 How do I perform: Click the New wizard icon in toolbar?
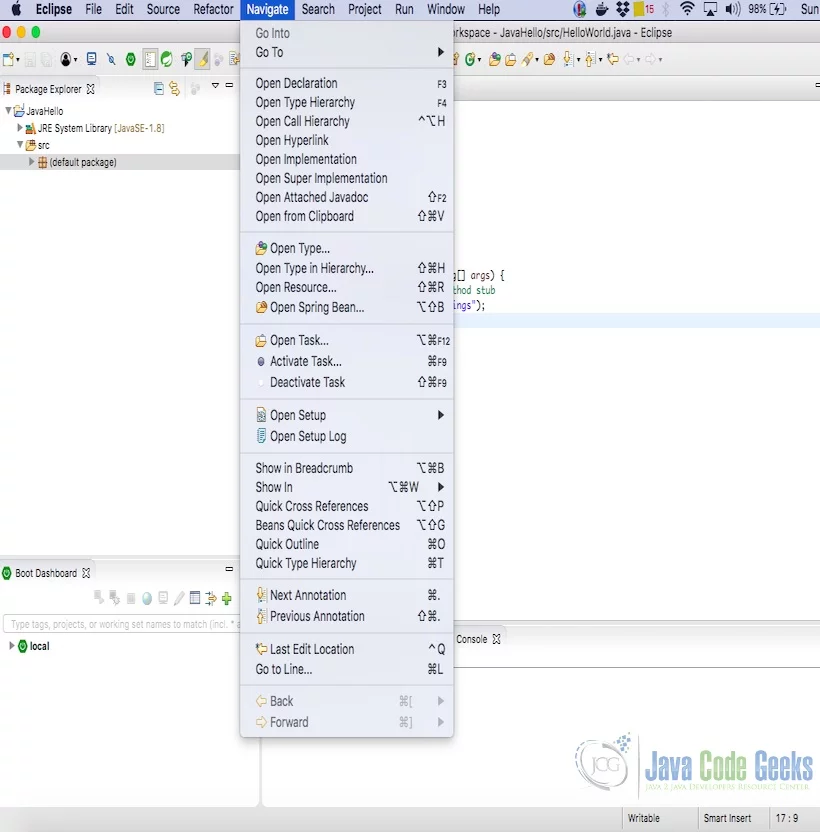tap(8, 59)
